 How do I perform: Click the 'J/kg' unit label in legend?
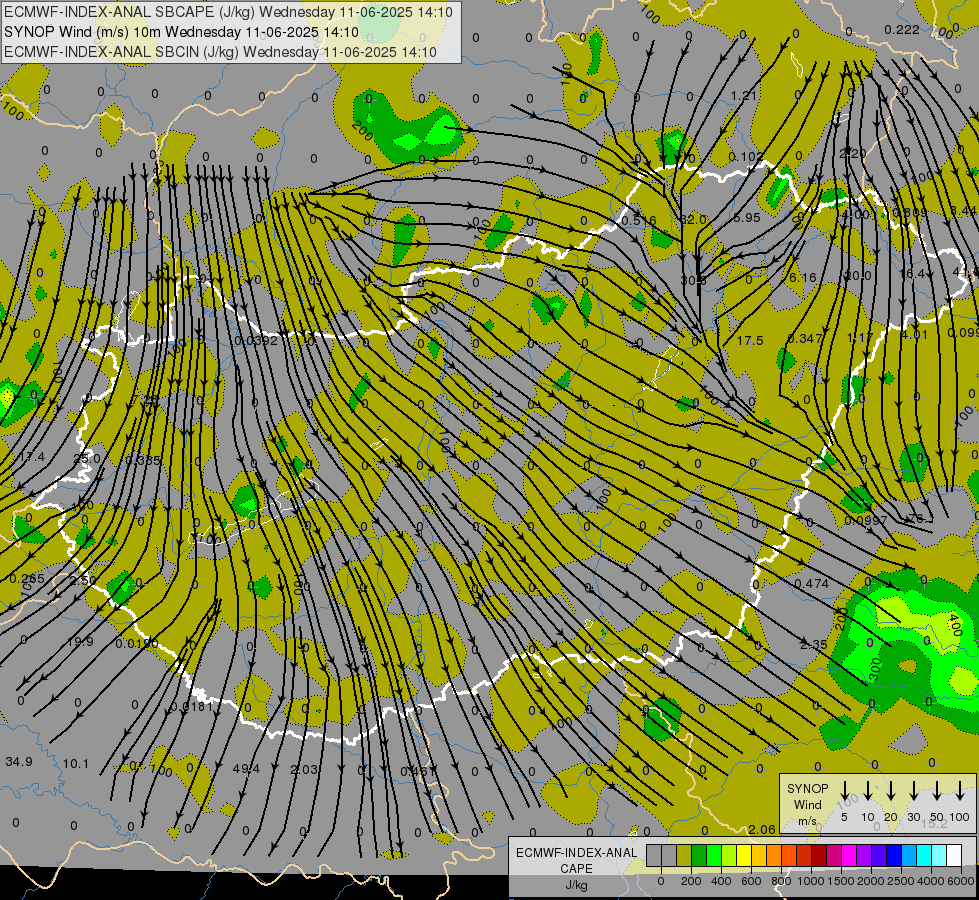[x=576, y=885]
